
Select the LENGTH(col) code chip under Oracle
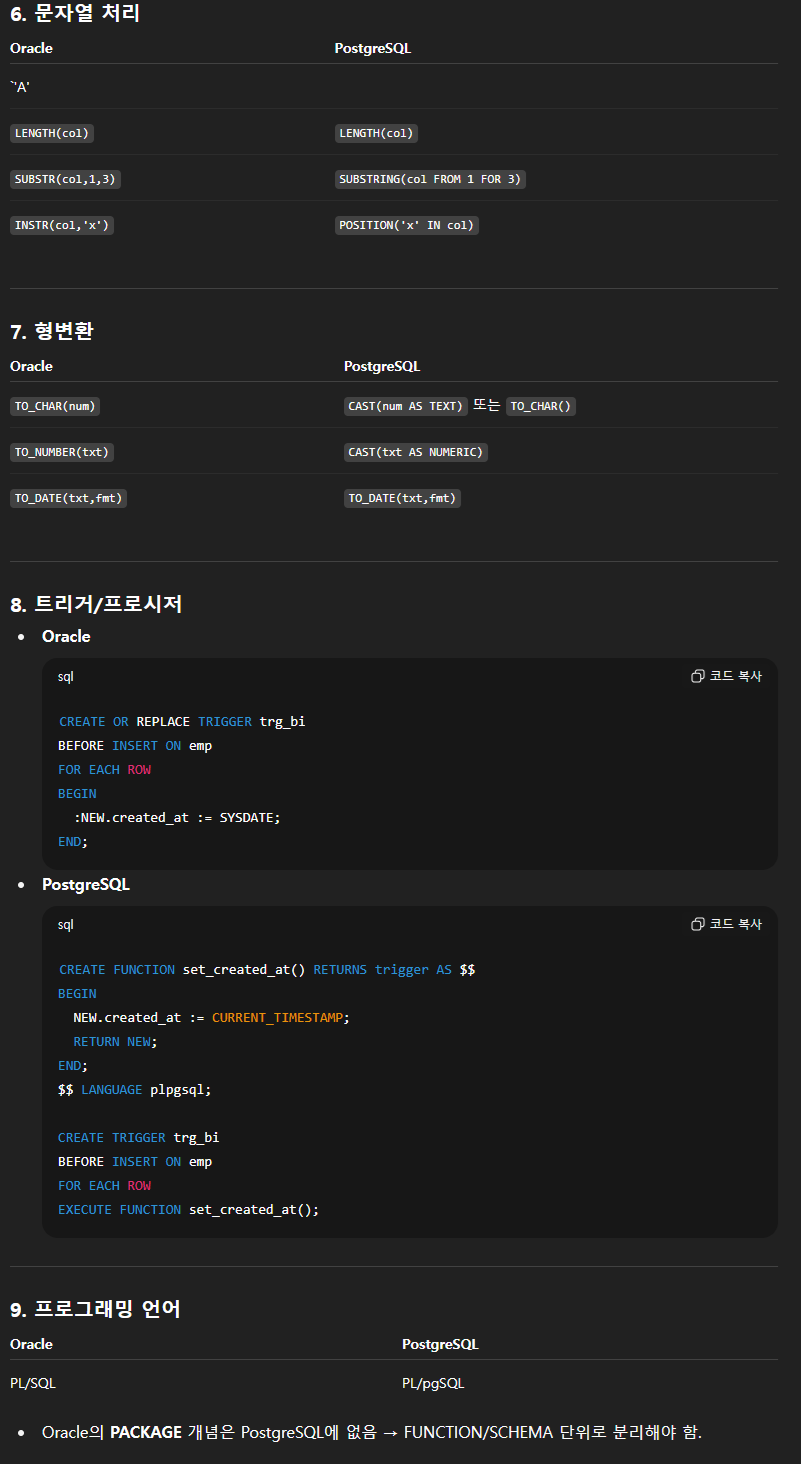point(51,132)
